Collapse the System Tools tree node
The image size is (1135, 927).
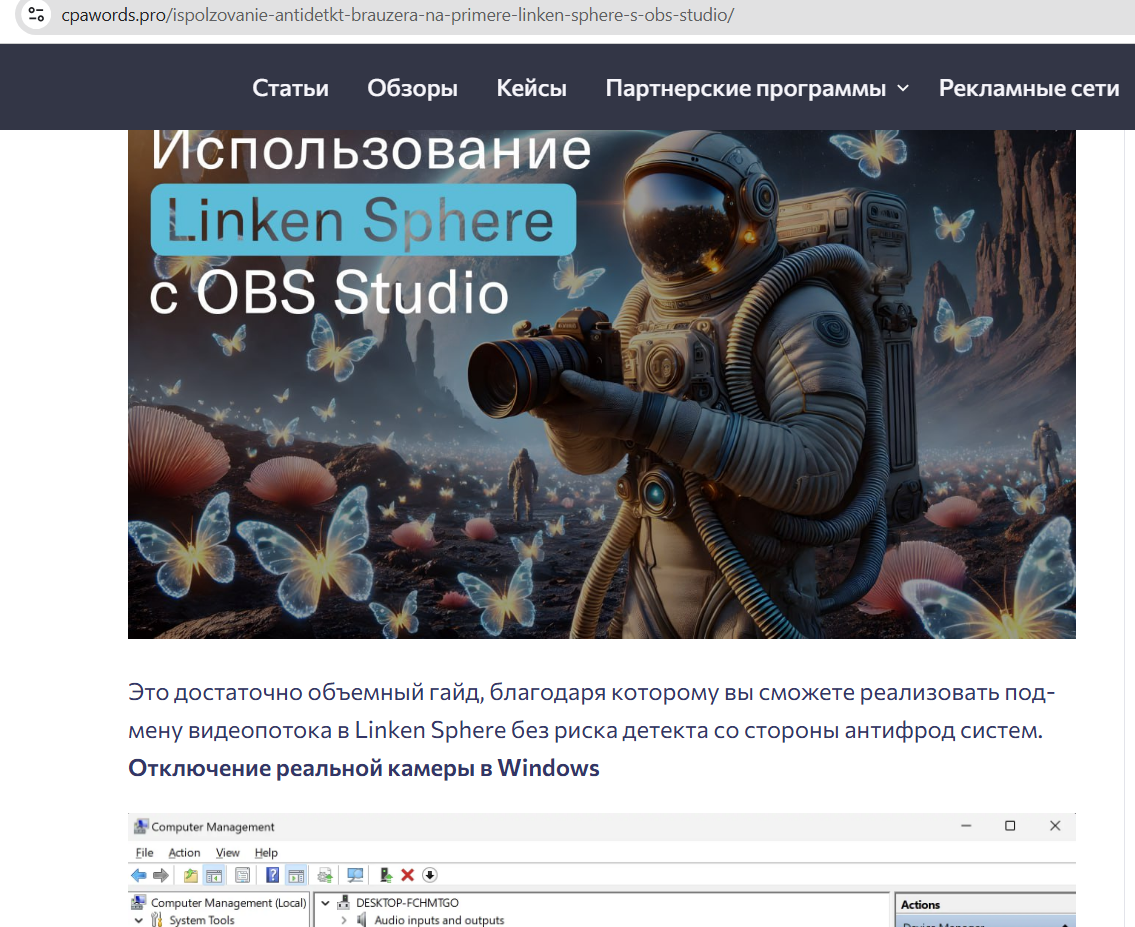(138, 920)
